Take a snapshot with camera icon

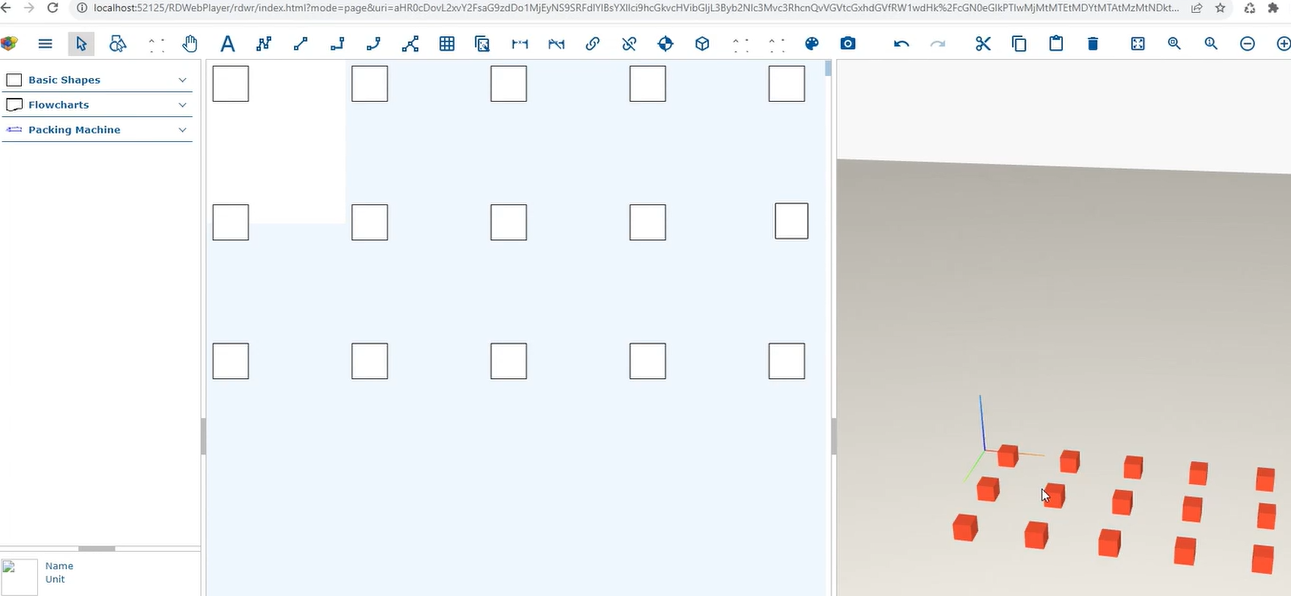coord(848,44)
